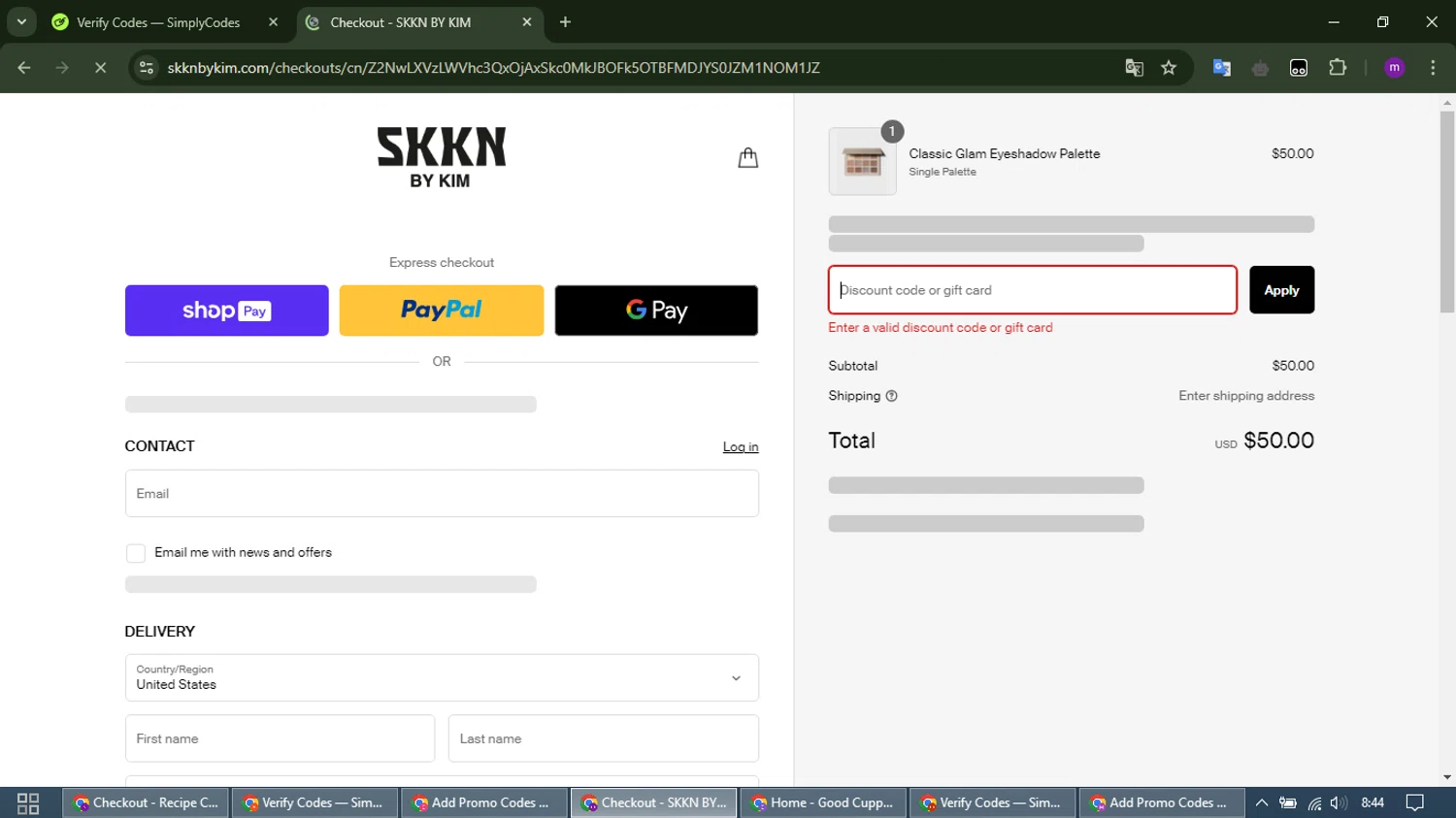The image size is (1456, 818).
Task: Open shipping info help icon
Action: pyautogui.click(x=891, y=396)
